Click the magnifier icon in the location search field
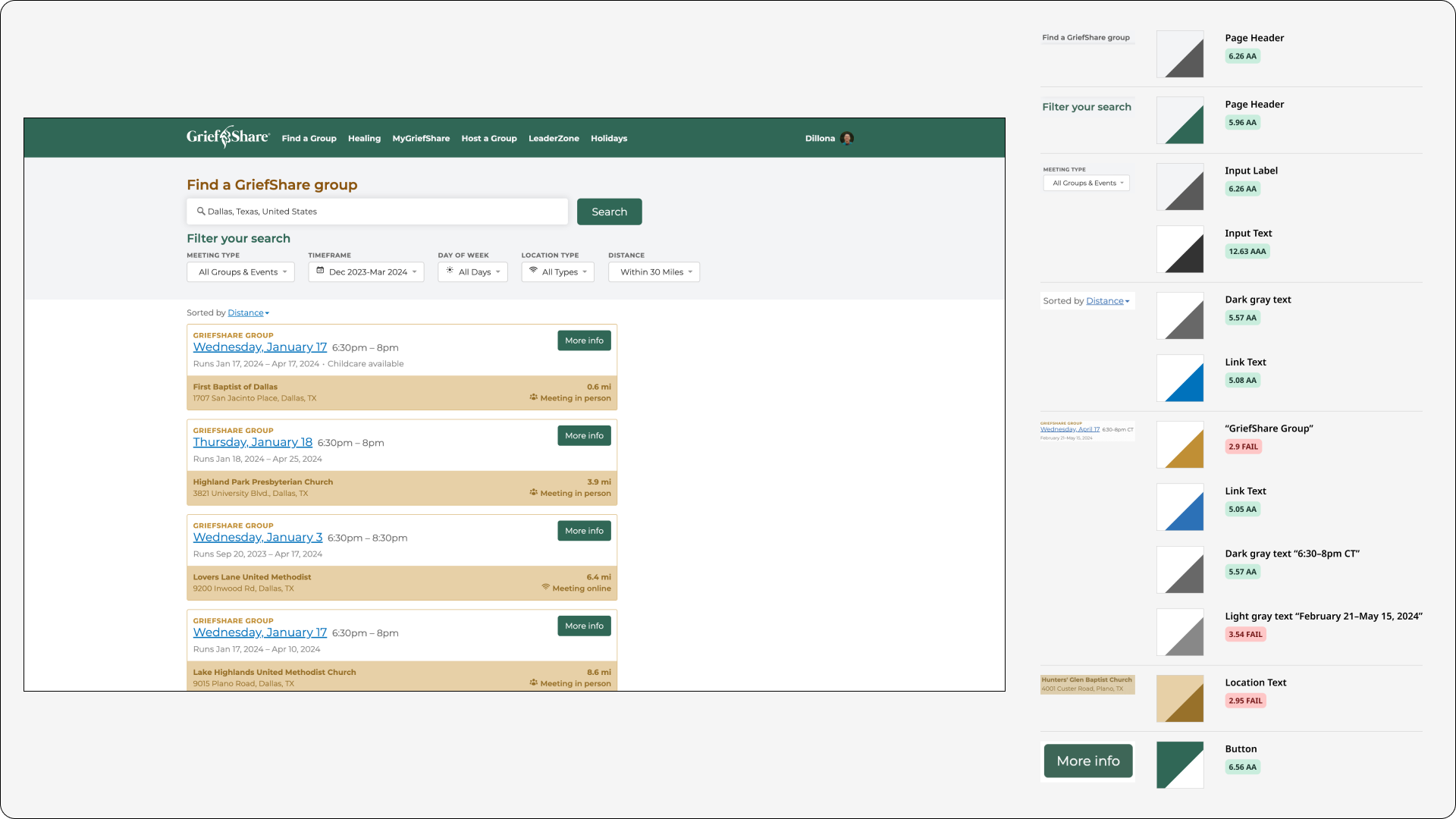Image resolution: width=1456 pixels, height=819 pixels. (202, 212)
